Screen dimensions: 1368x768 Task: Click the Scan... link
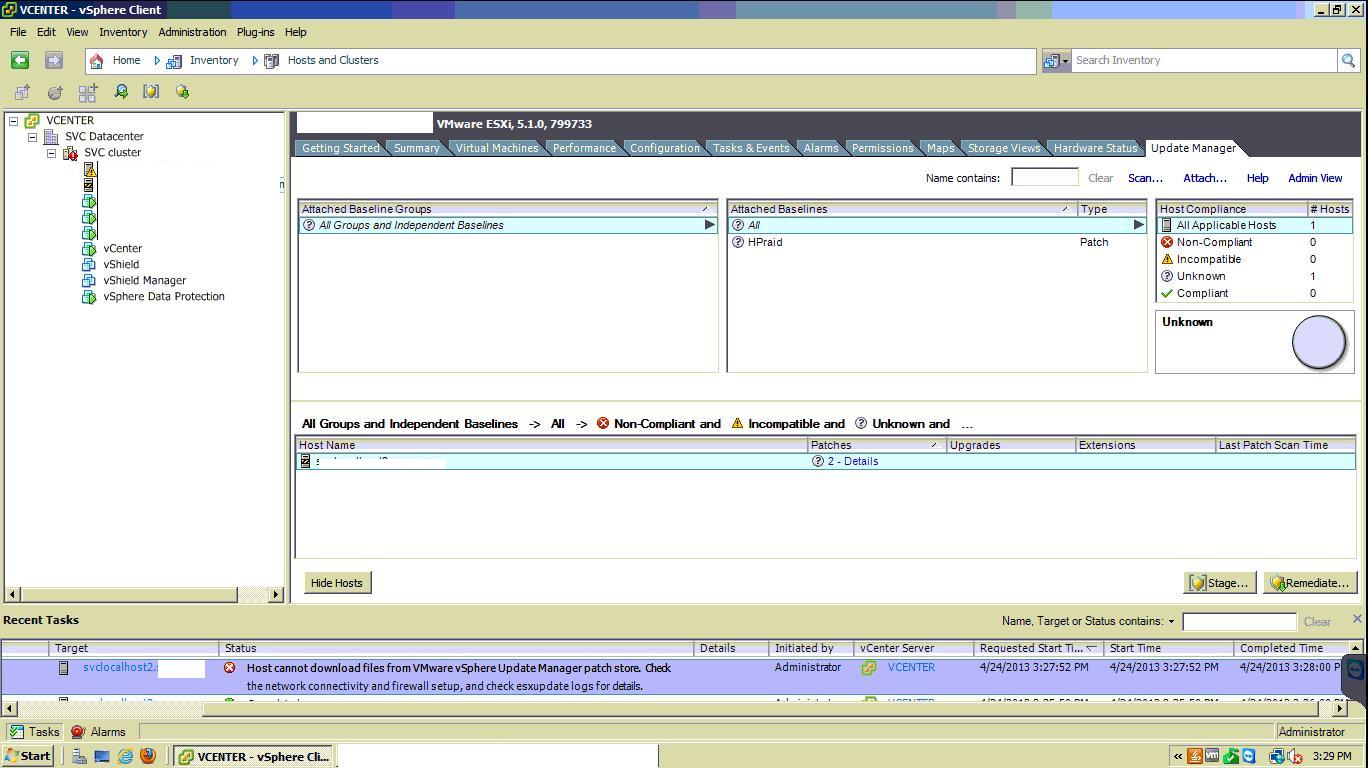tap(1145, 178)
